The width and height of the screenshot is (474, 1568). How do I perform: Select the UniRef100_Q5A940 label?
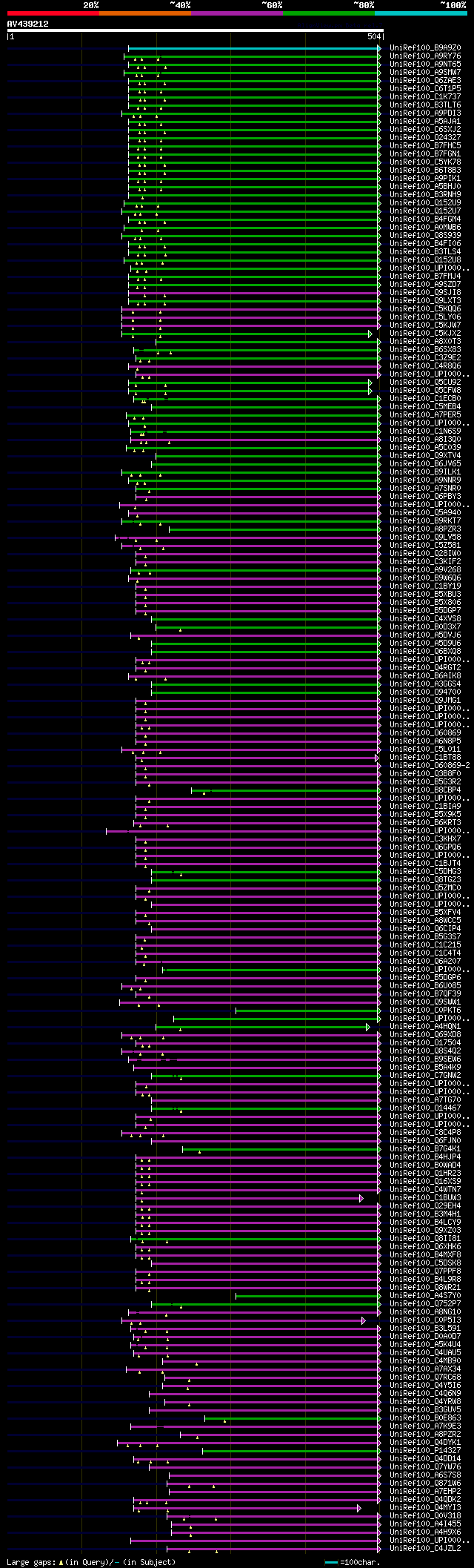tap(425, 513)
